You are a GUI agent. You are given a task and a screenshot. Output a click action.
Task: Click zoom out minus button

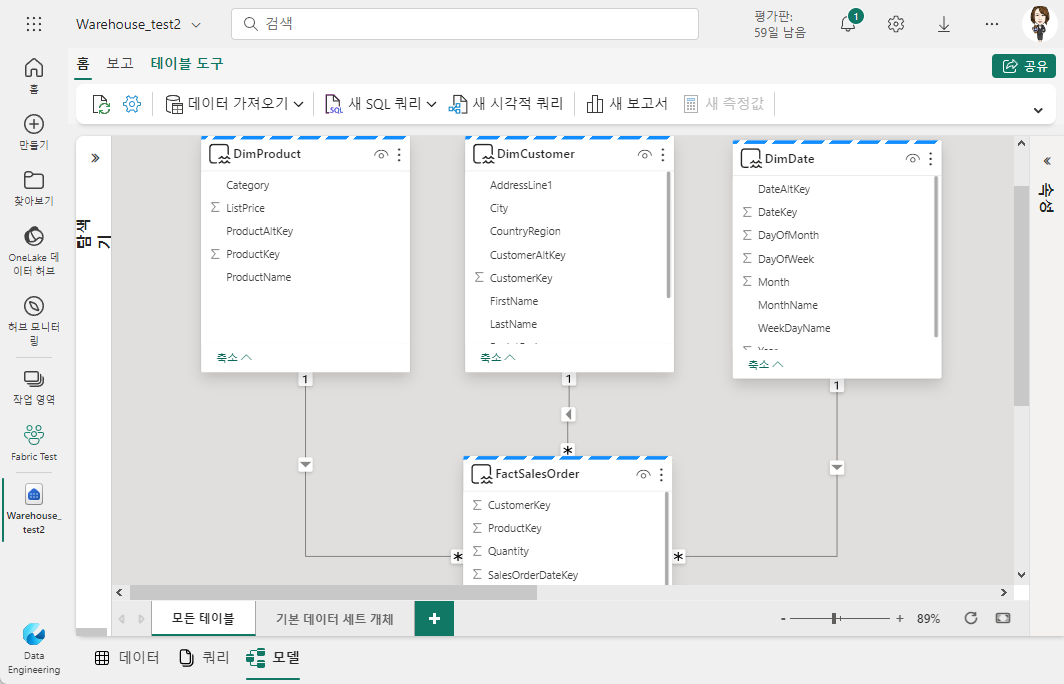pos(783,619)
